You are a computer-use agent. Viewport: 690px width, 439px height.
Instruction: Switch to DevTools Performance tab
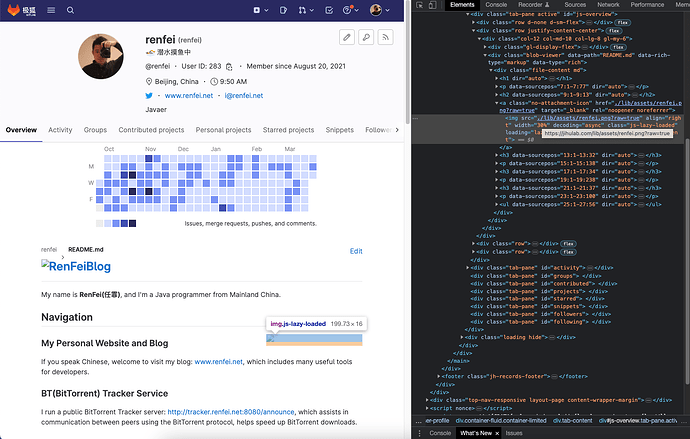[x=647, y=4]
